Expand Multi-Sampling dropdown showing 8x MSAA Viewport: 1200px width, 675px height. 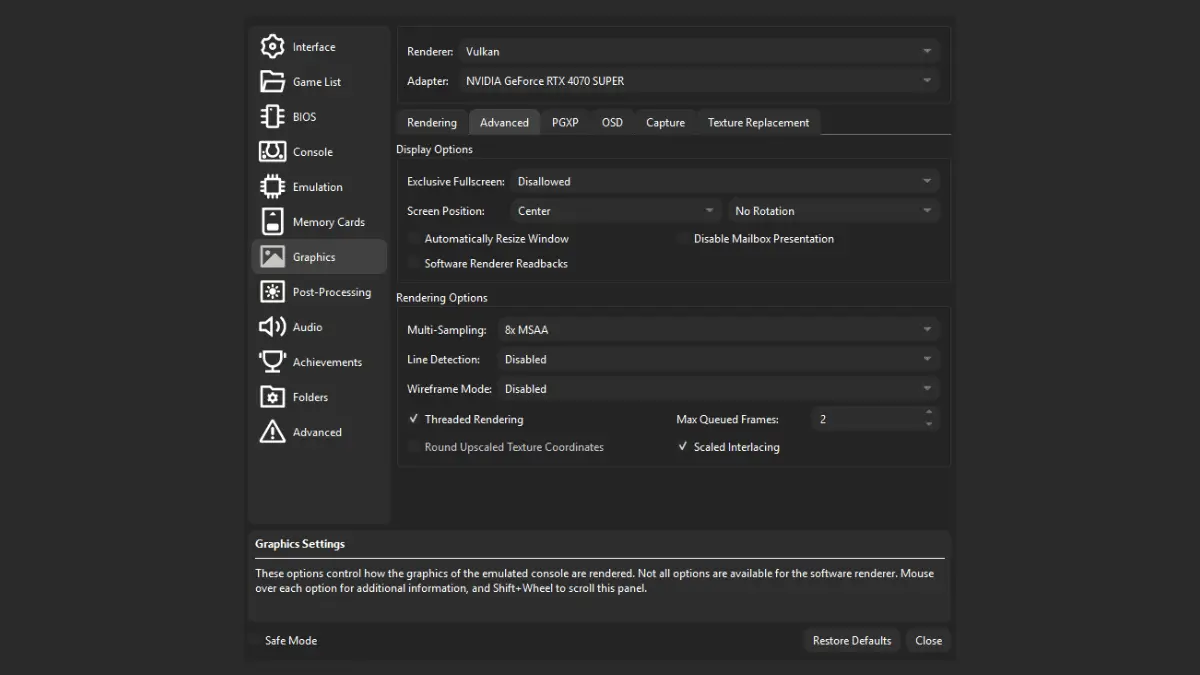[x=719, y=330]
